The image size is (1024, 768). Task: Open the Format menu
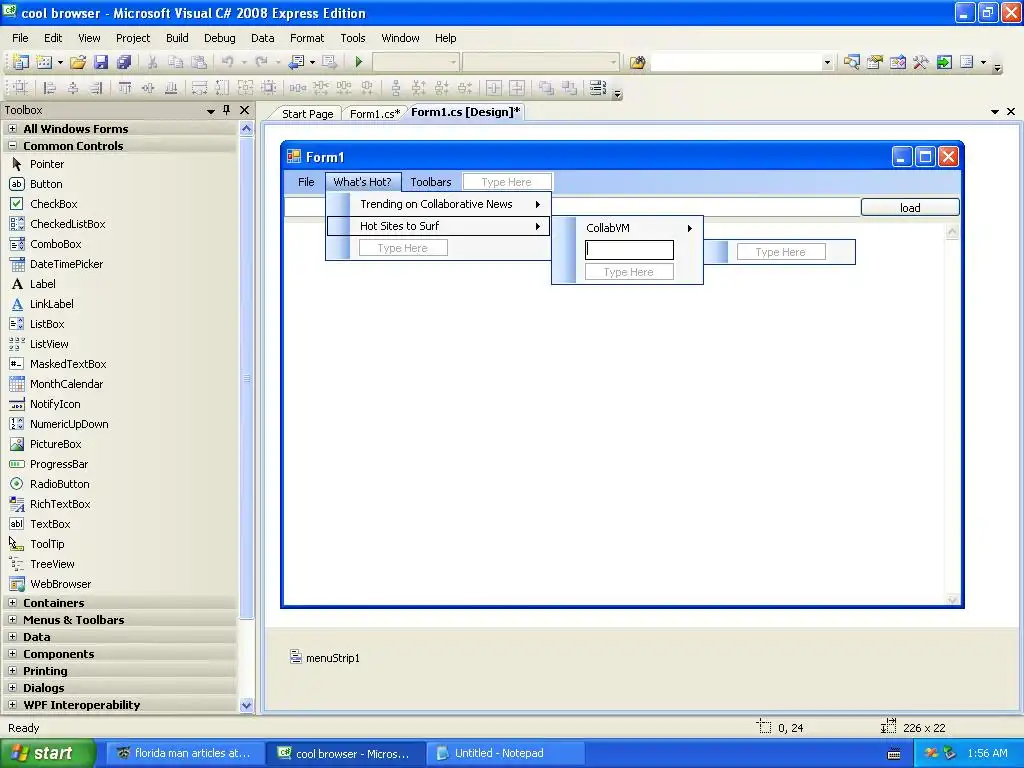tap(307, 38)
